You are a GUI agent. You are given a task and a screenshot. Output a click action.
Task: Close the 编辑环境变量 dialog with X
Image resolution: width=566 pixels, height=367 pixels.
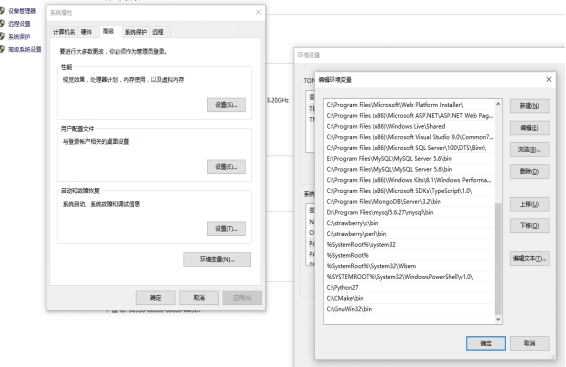click(x=549, y=79)
